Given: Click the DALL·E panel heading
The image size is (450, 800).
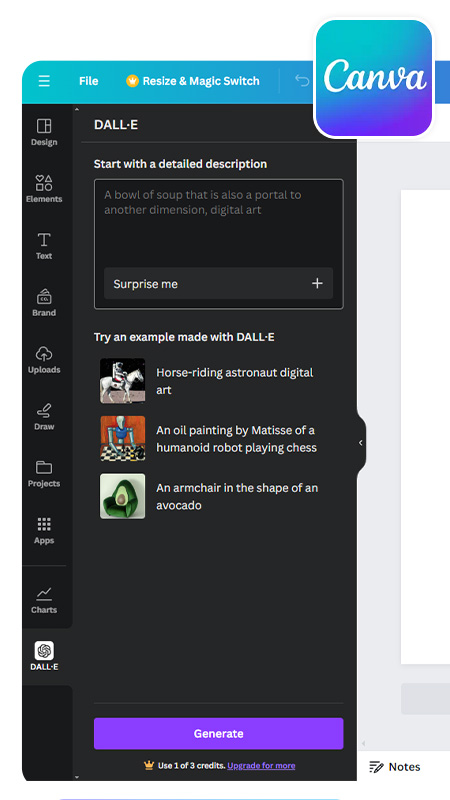Looking at the screenshot, I should (x=116, y=124).
